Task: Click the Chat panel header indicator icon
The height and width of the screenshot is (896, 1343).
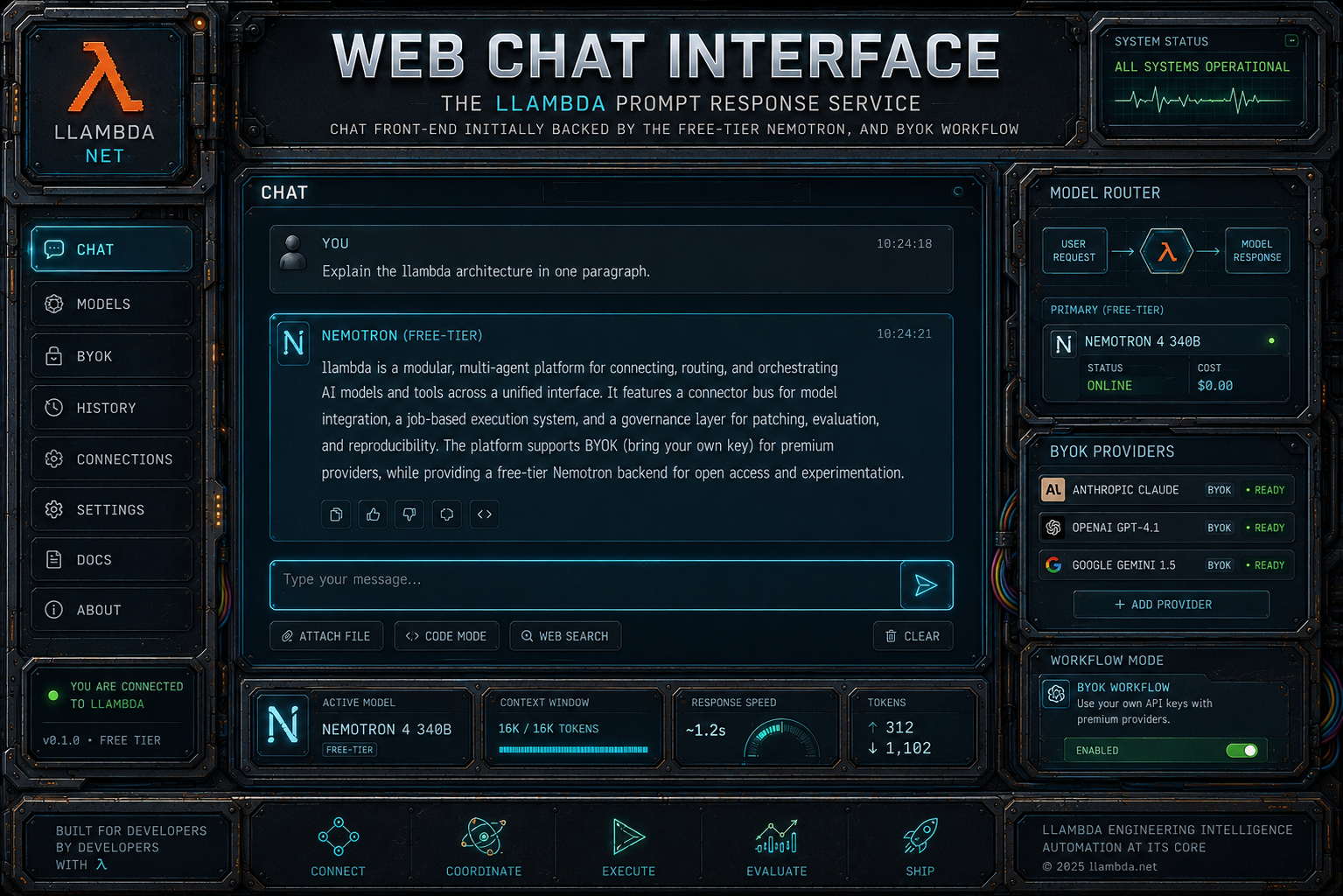Action: 958,191
